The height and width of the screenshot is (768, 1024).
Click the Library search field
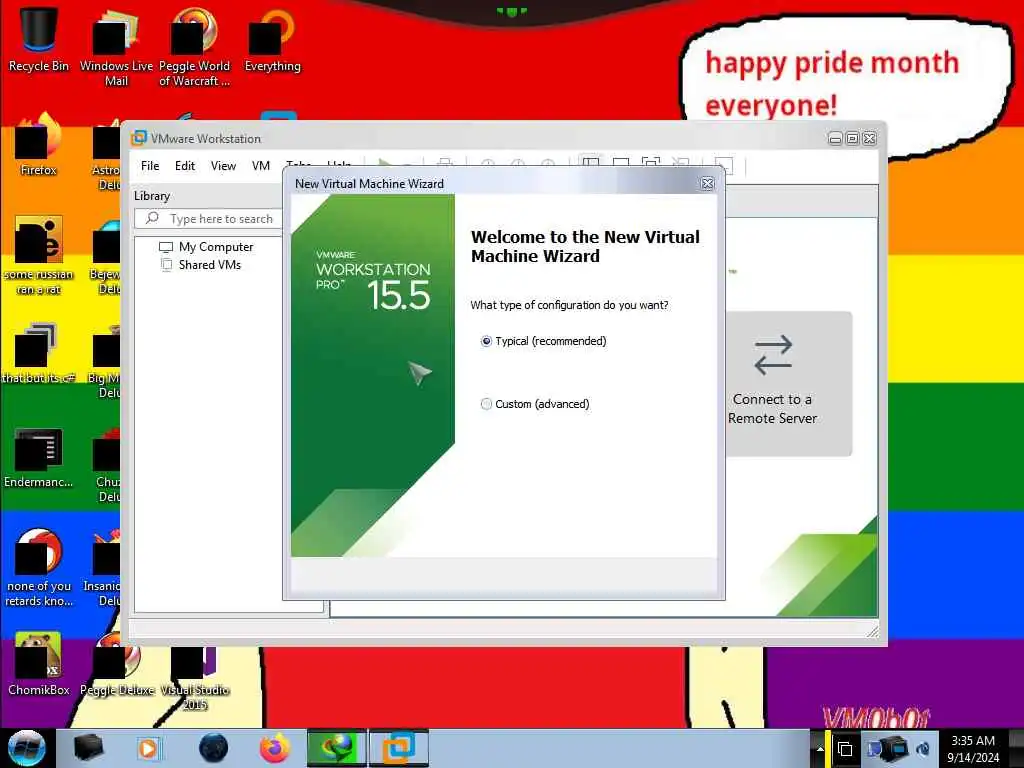click(x=208, y=218)
